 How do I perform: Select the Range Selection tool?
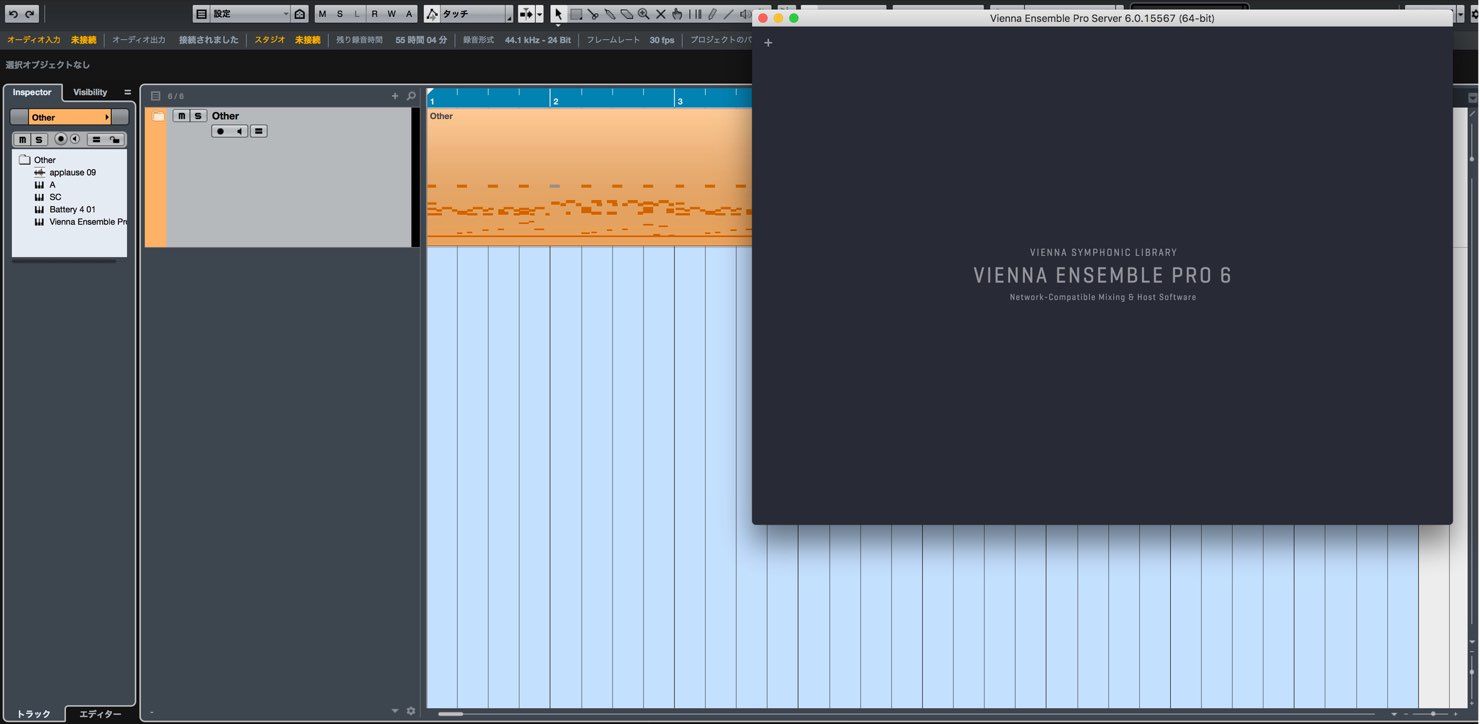point(576,14)
